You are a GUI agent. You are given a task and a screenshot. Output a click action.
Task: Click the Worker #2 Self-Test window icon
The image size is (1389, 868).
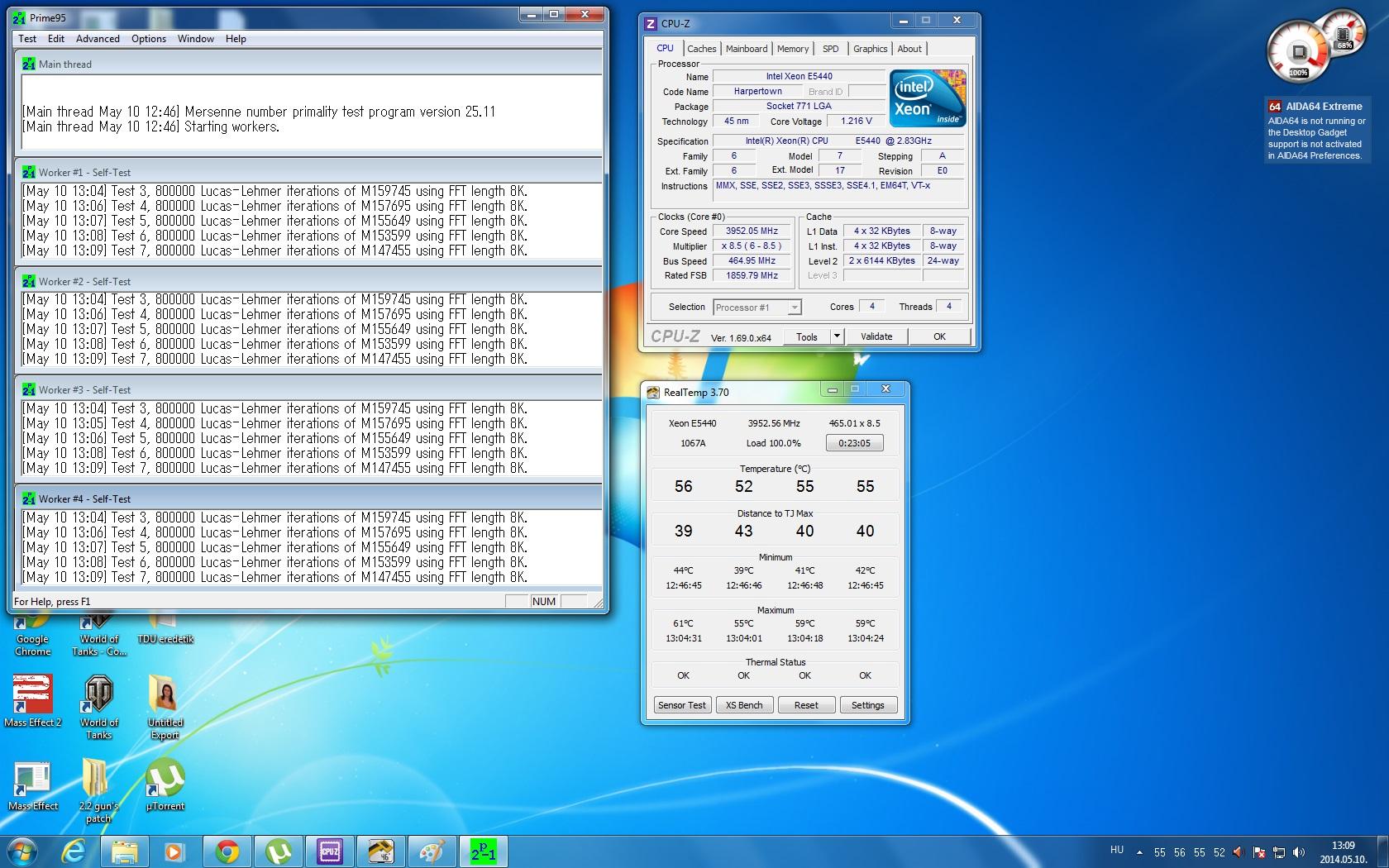tap(29, 281)
